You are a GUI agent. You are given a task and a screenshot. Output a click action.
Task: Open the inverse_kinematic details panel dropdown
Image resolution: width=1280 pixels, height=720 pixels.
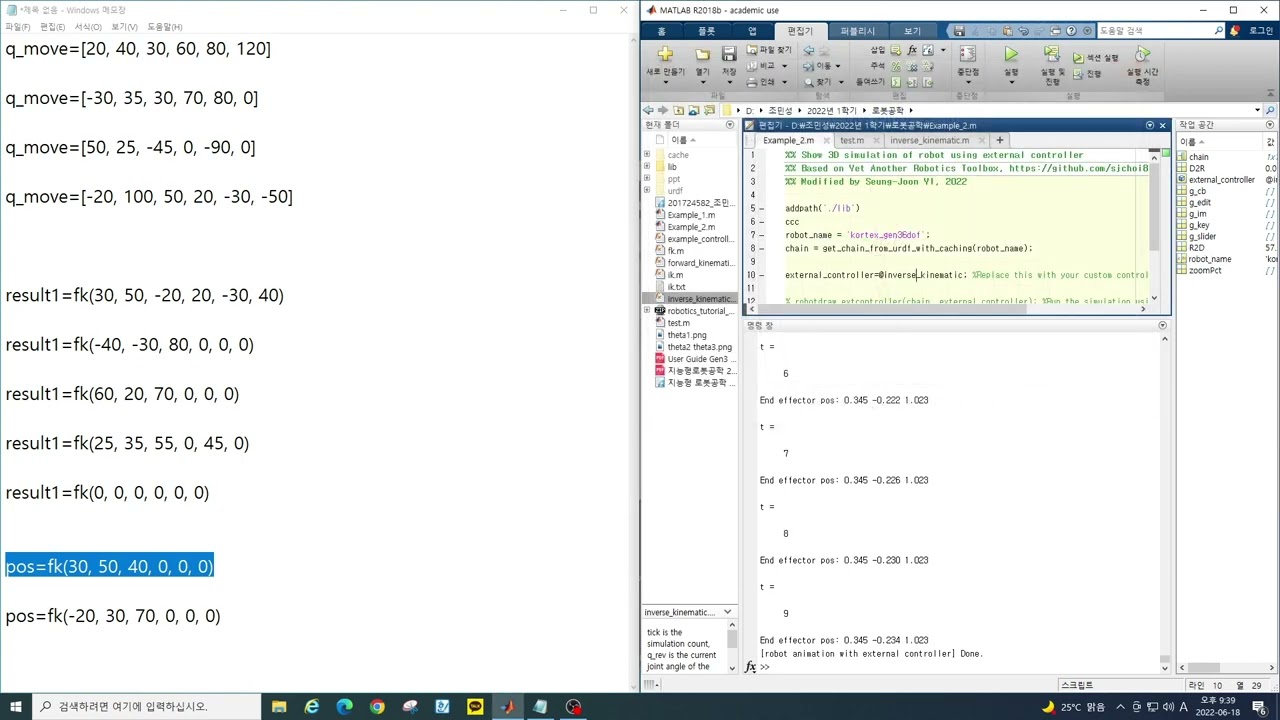tap(727, 612)
